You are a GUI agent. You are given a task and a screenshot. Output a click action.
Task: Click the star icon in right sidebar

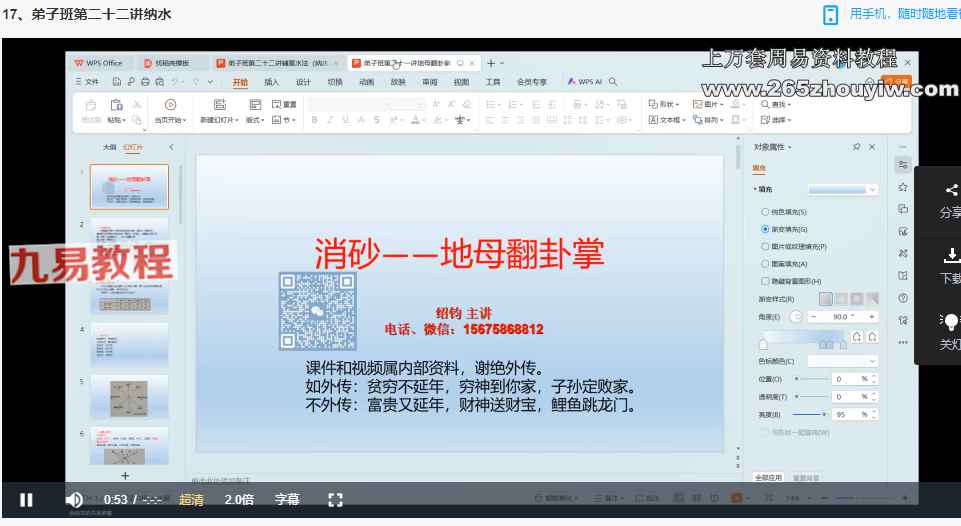(x=903, y=187)
